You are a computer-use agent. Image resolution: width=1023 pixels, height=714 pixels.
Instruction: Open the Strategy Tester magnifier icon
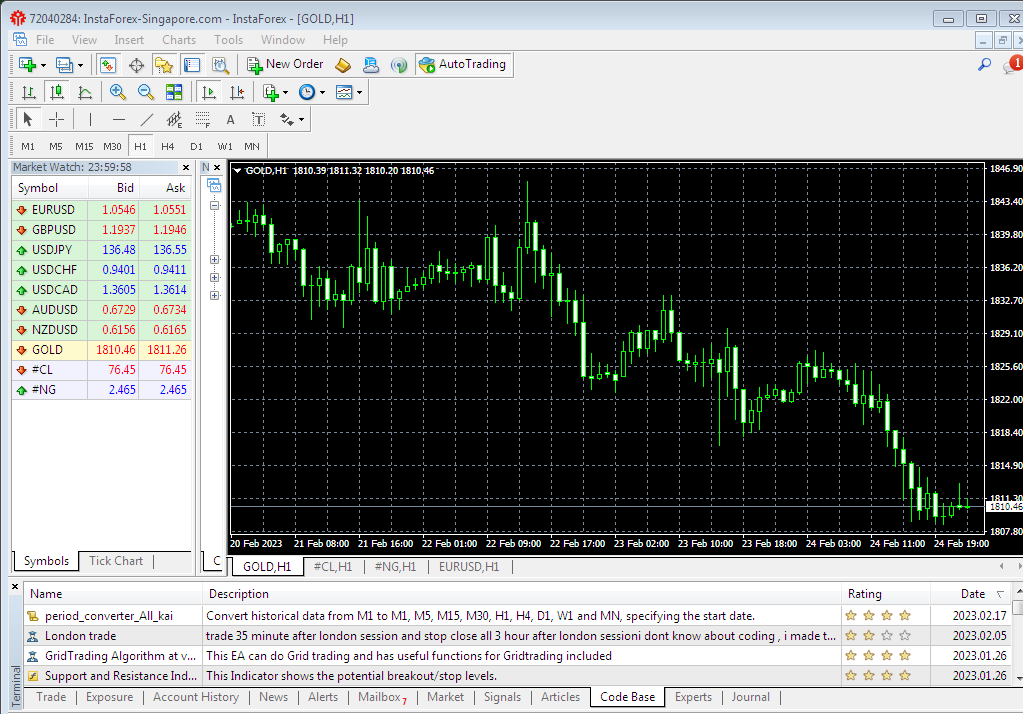[x=221, y=65]
